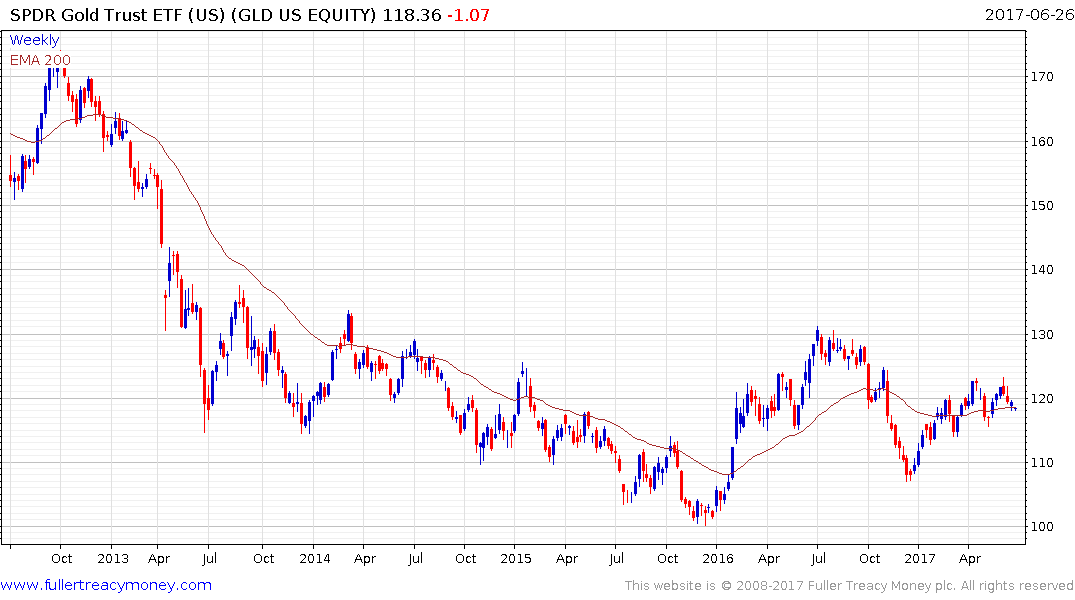Image resolution: width=1075 pixels, height=600 pixels.
Task: Click the 130 price axis label
Action: pyautogui.click(x=1042, y=335)
